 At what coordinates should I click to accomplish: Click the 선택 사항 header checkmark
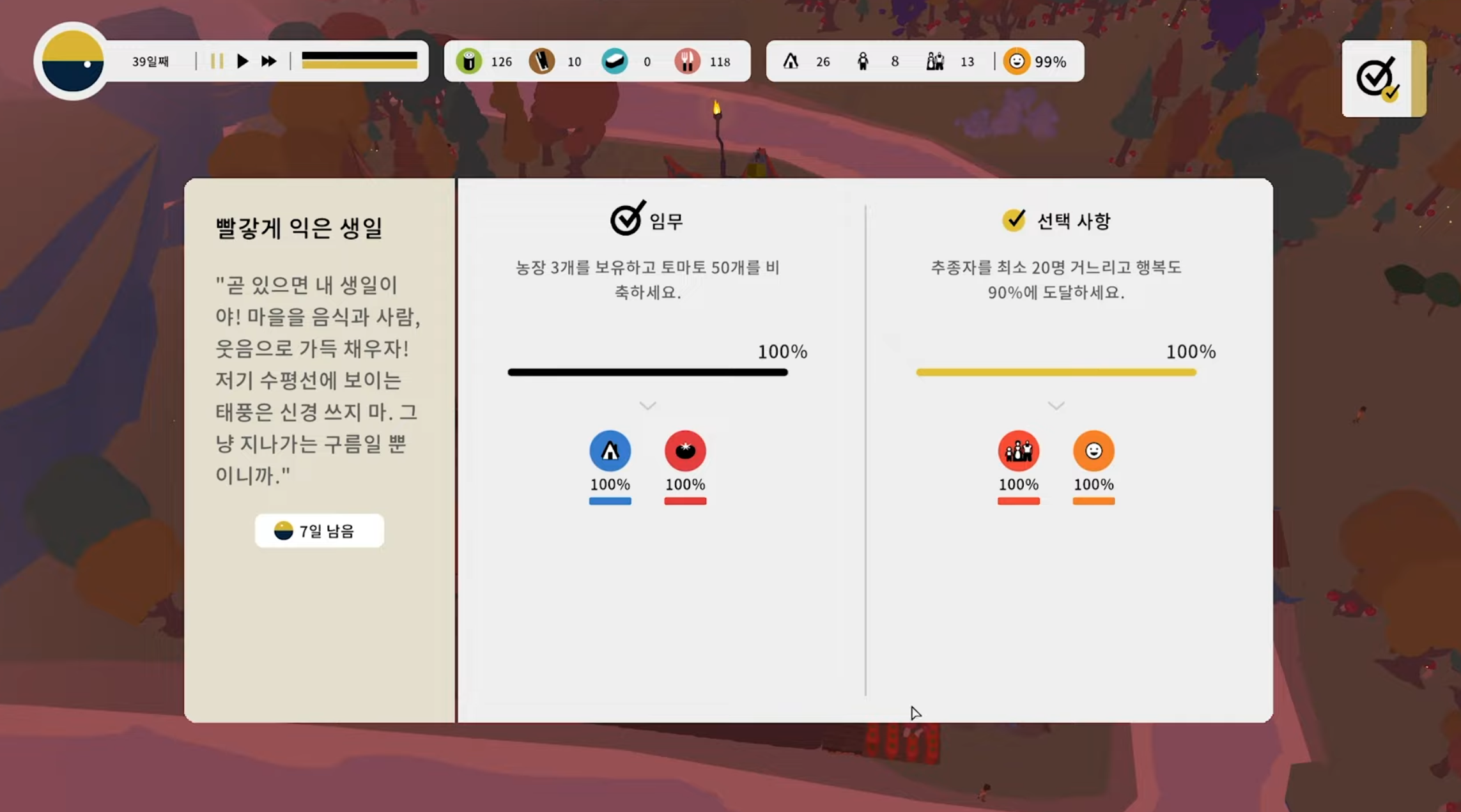[1014, 220]
